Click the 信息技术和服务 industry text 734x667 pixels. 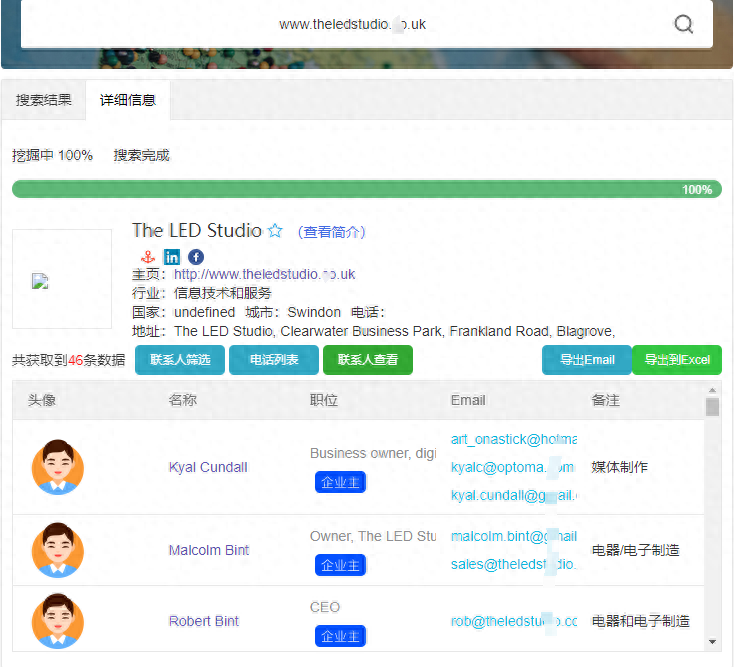pyautogui.click(x=223, y=293)
